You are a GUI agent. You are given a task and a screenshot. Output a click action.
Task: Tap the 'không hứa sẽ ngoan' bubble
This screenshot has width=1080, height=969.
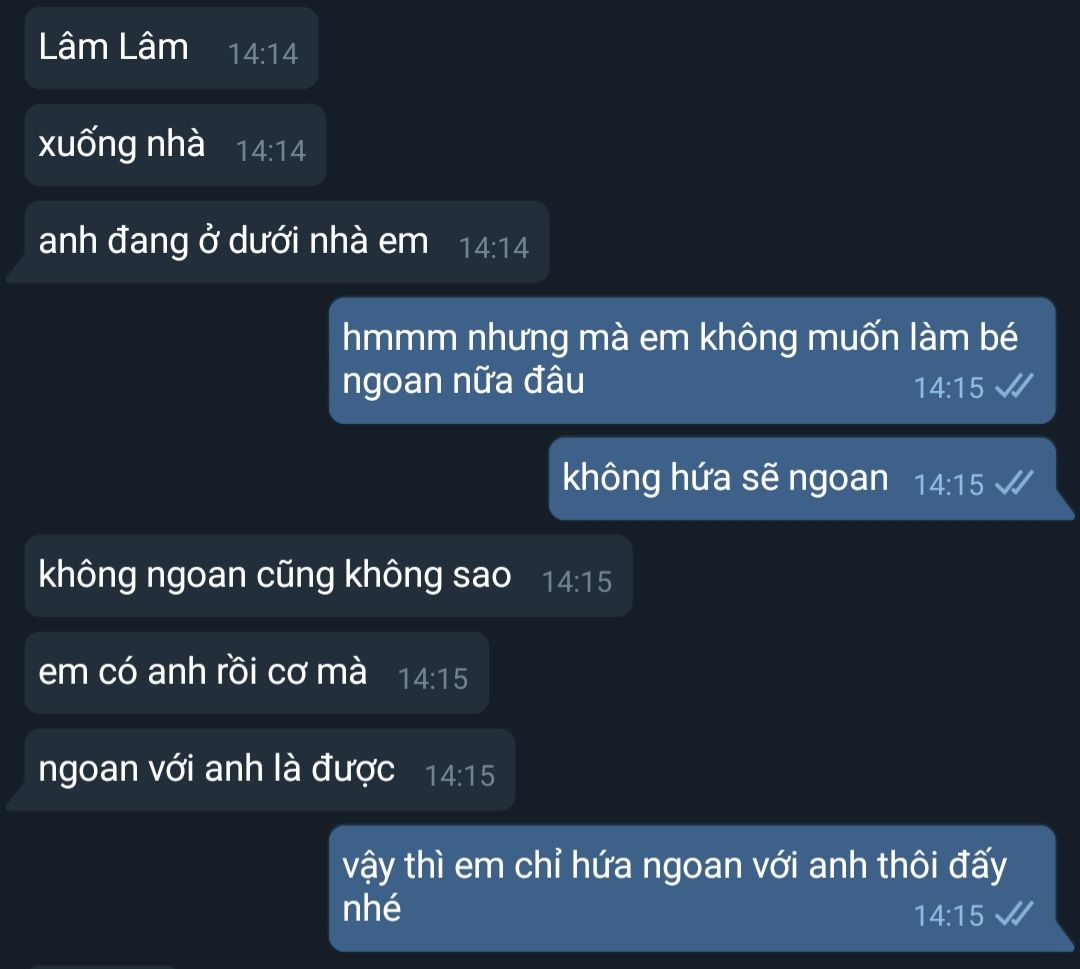tap(802, 479)
